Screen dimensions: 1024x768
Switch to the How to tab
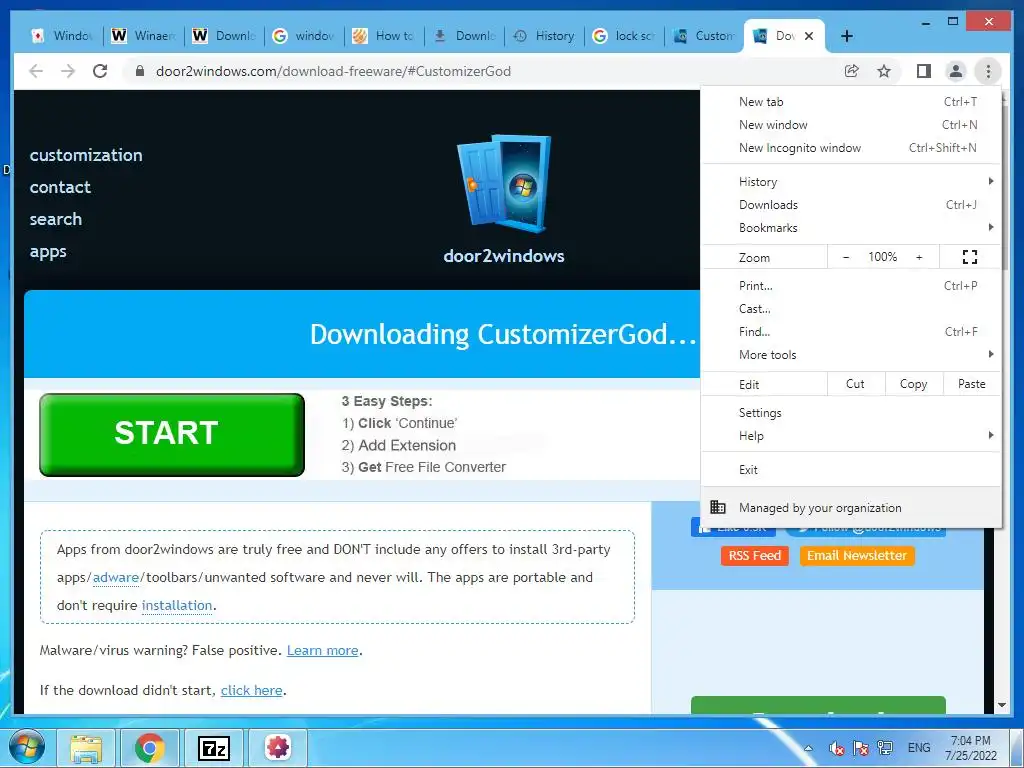384,36
